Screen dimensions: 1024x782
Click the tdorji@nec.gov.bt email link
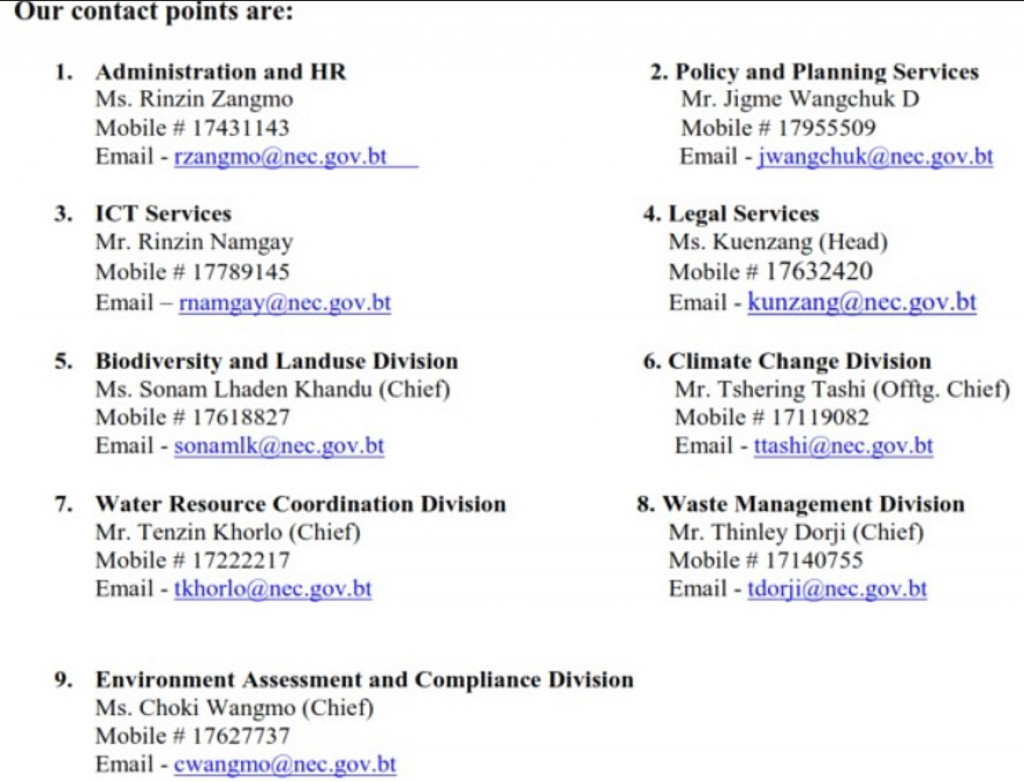coord(837,589)
